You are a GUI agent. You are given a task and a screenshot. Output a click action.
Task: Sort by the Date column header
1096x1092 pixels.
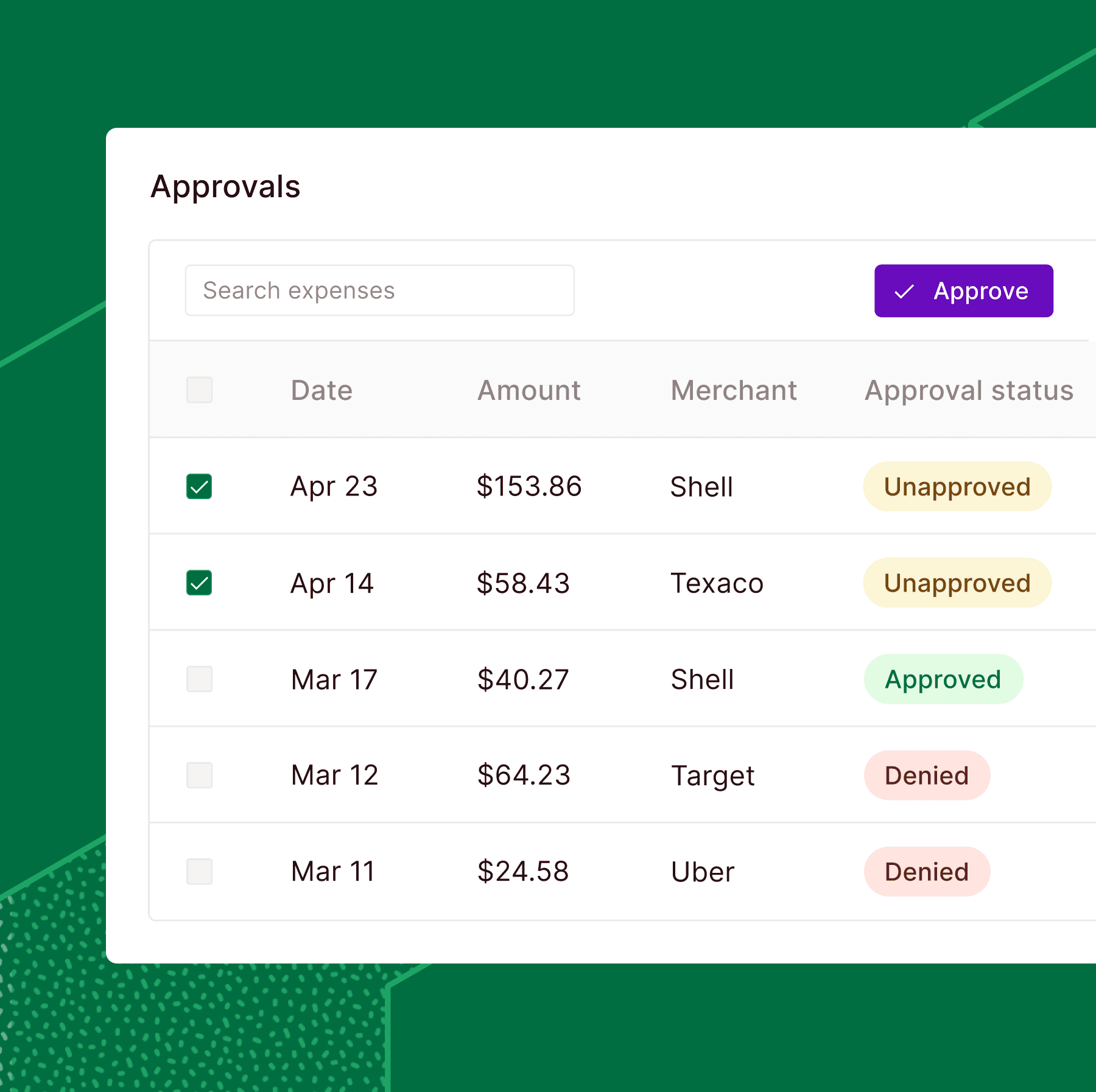pyautogui.click(x=321, y=390)
